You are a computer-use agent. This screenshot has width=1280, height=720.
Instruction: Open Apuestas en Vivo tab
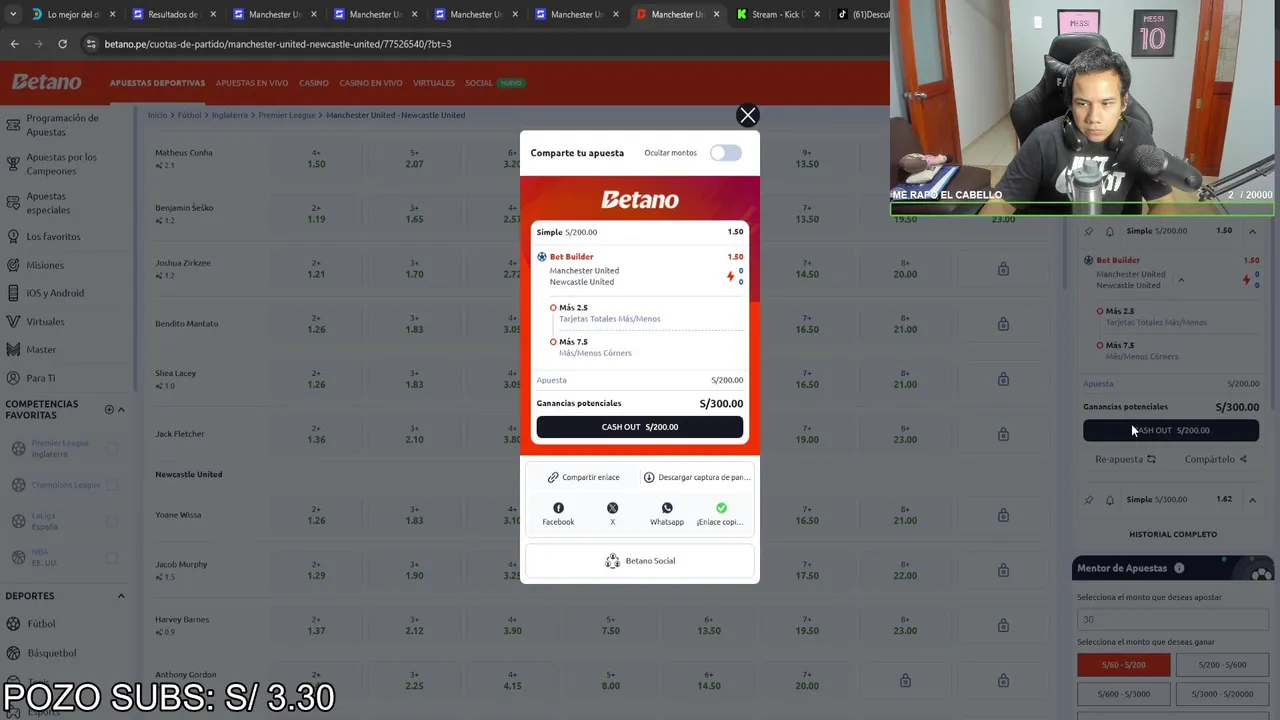coord(252,83)
